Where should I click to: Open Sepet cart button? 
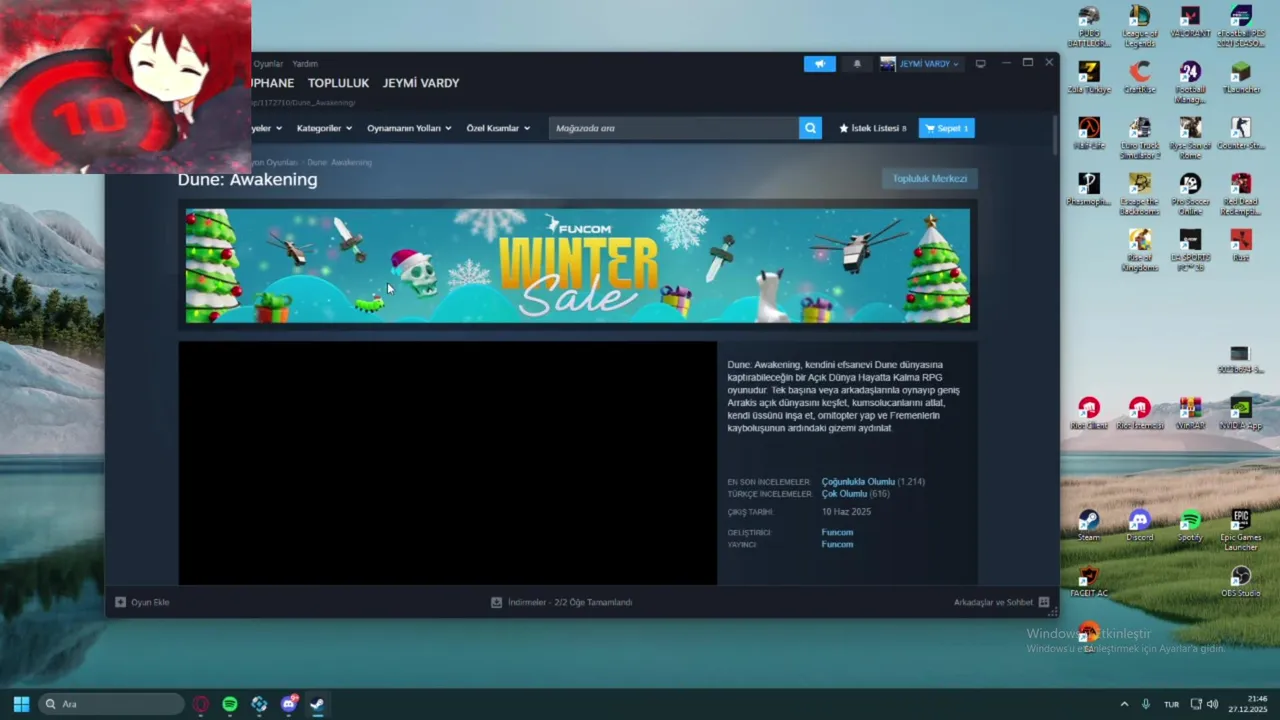pyautogui.click(x=946, y=128)
